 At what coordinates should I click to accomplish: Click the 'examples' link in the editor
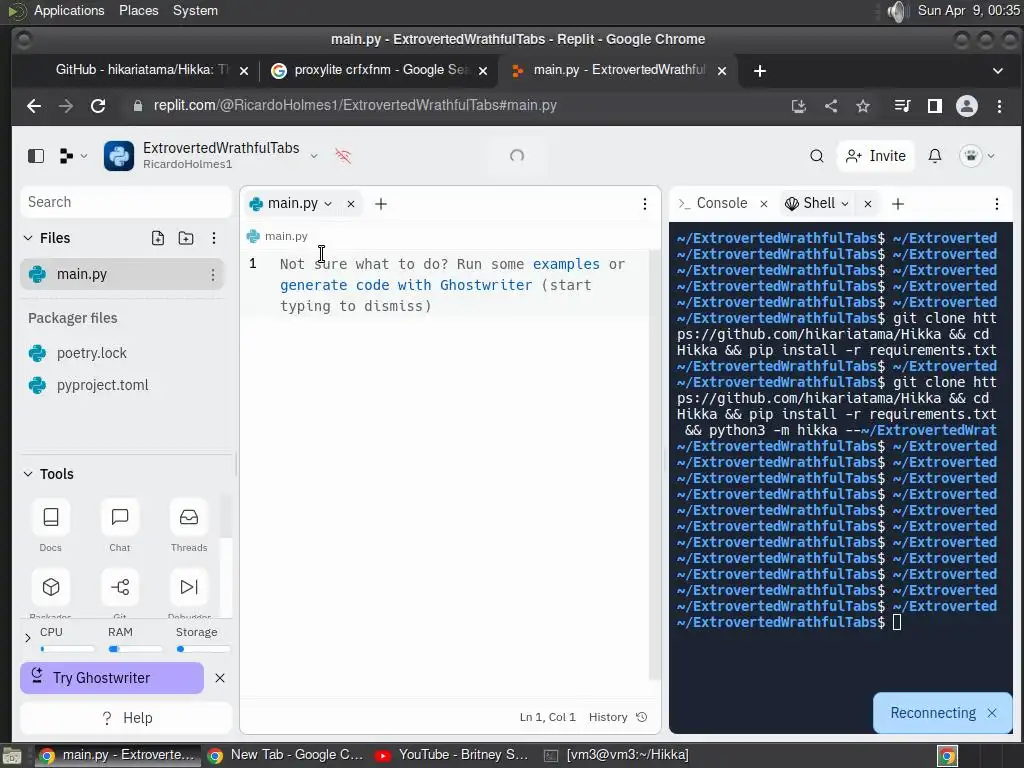point(566,264)
